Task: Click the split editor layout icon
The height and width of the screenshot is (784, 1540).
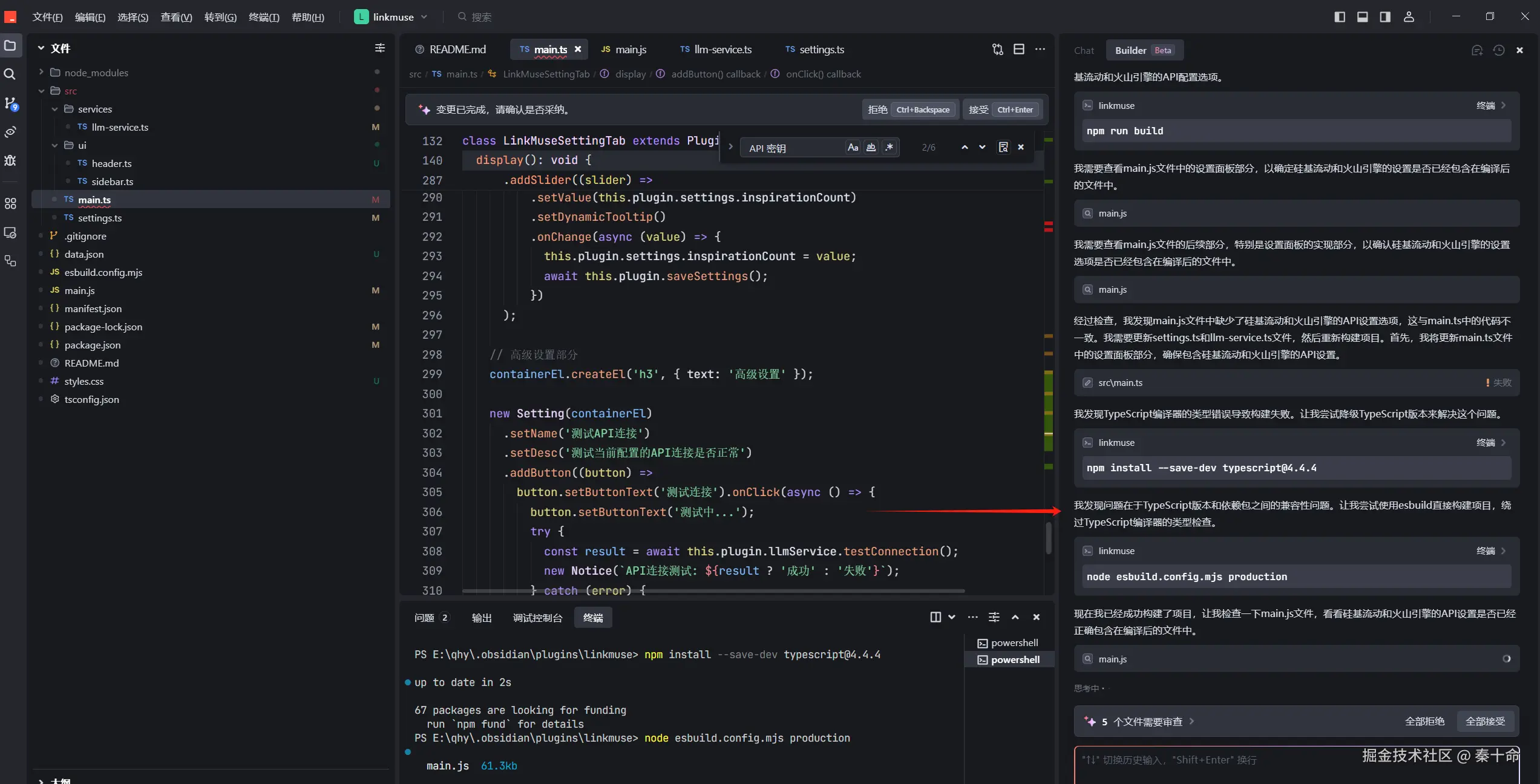Action: pyautogui.click(x=1019, y=50)
